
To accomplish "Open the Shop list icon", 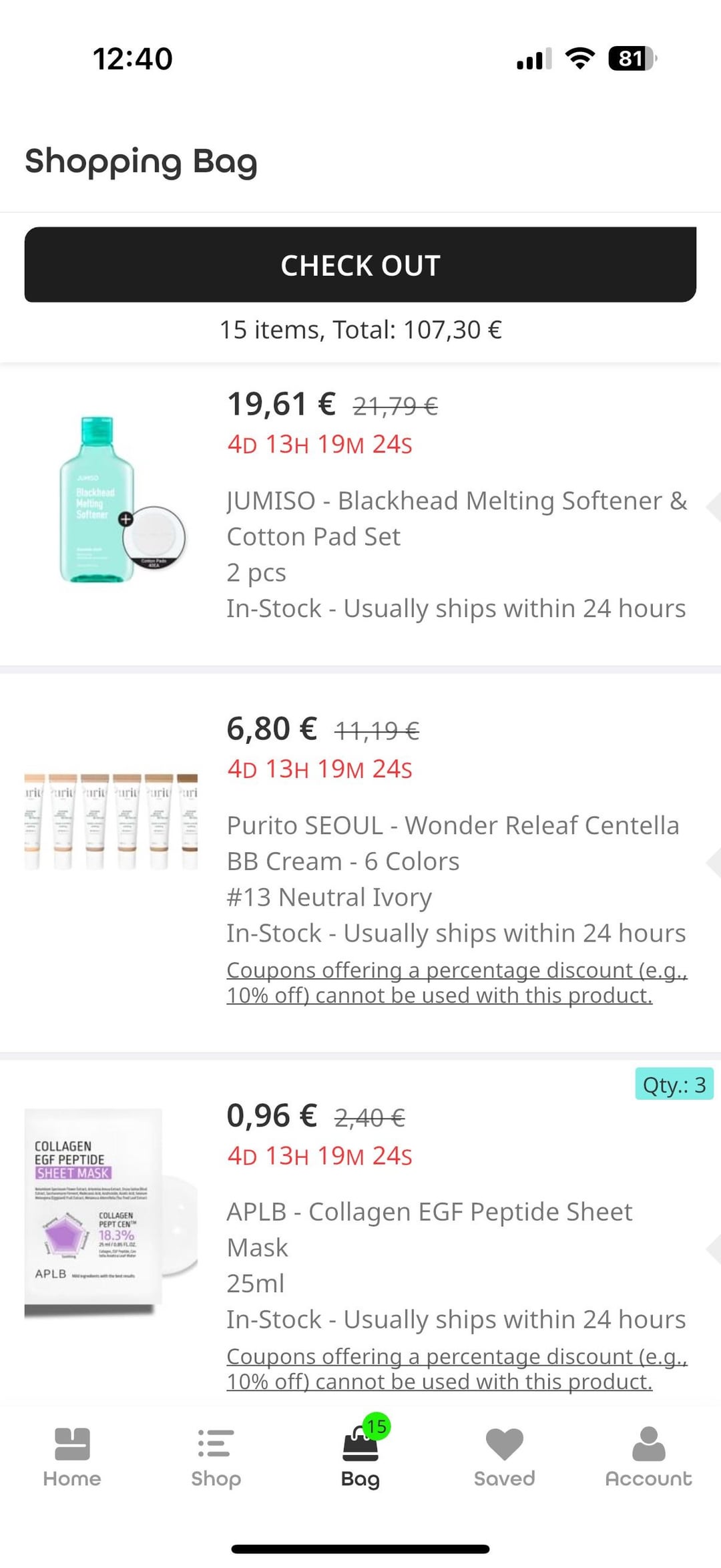I will (216, 1445).
